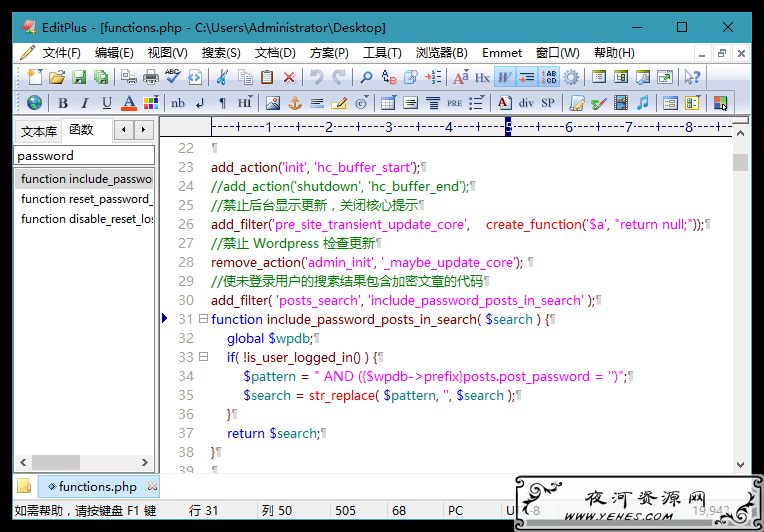Insert anchor tag icon

tap(295, 103)
